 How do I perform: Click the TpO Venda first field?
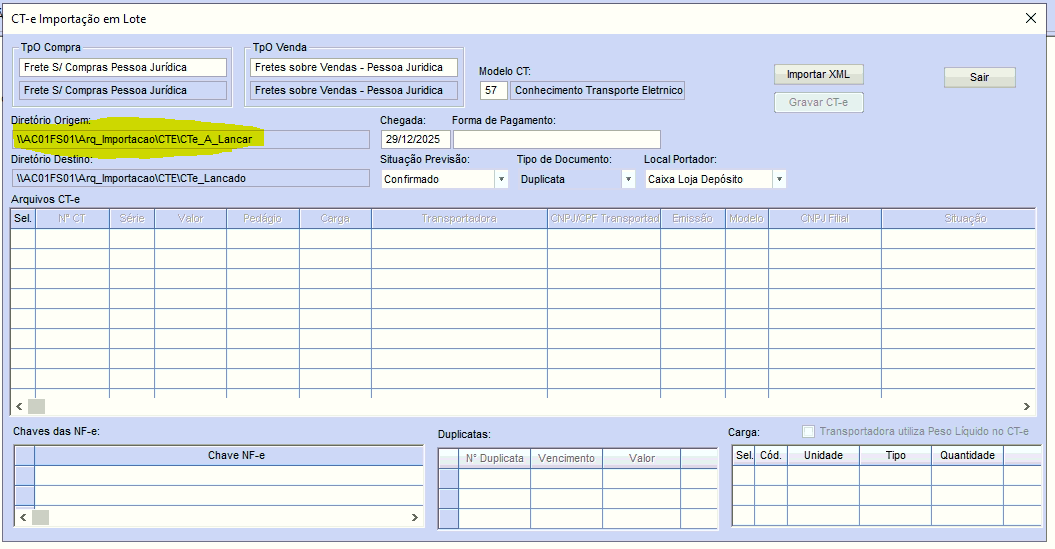tap(354, 68)
